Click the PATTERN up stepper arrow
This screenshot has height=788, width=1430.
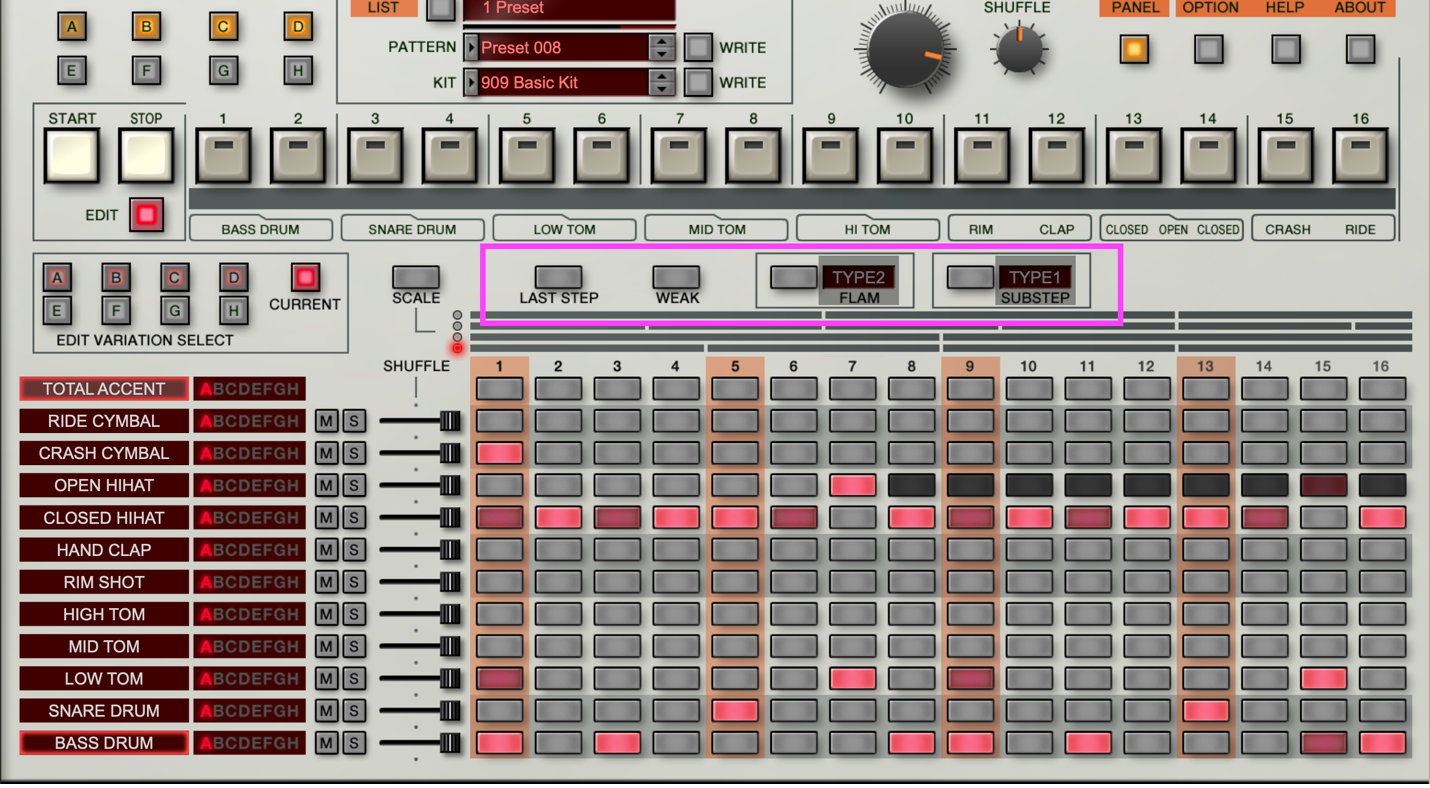(660, 42)
